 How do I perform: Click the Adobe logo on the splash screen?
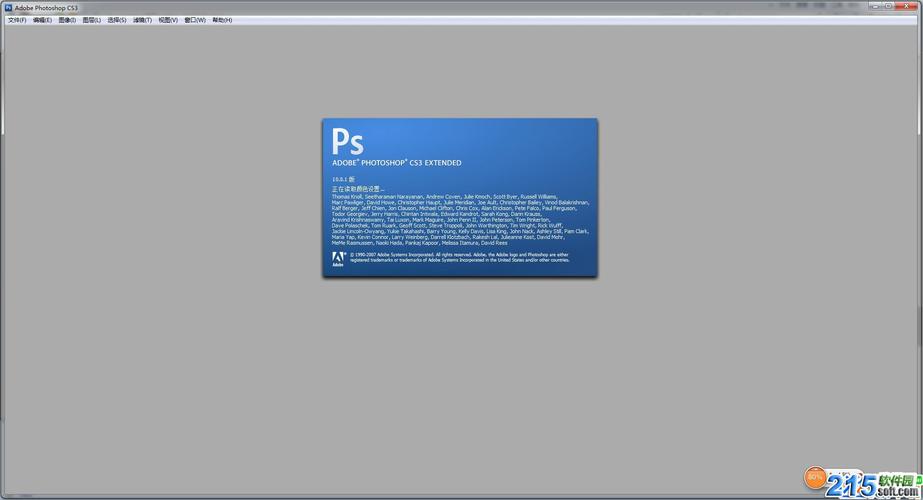point(338,259)
